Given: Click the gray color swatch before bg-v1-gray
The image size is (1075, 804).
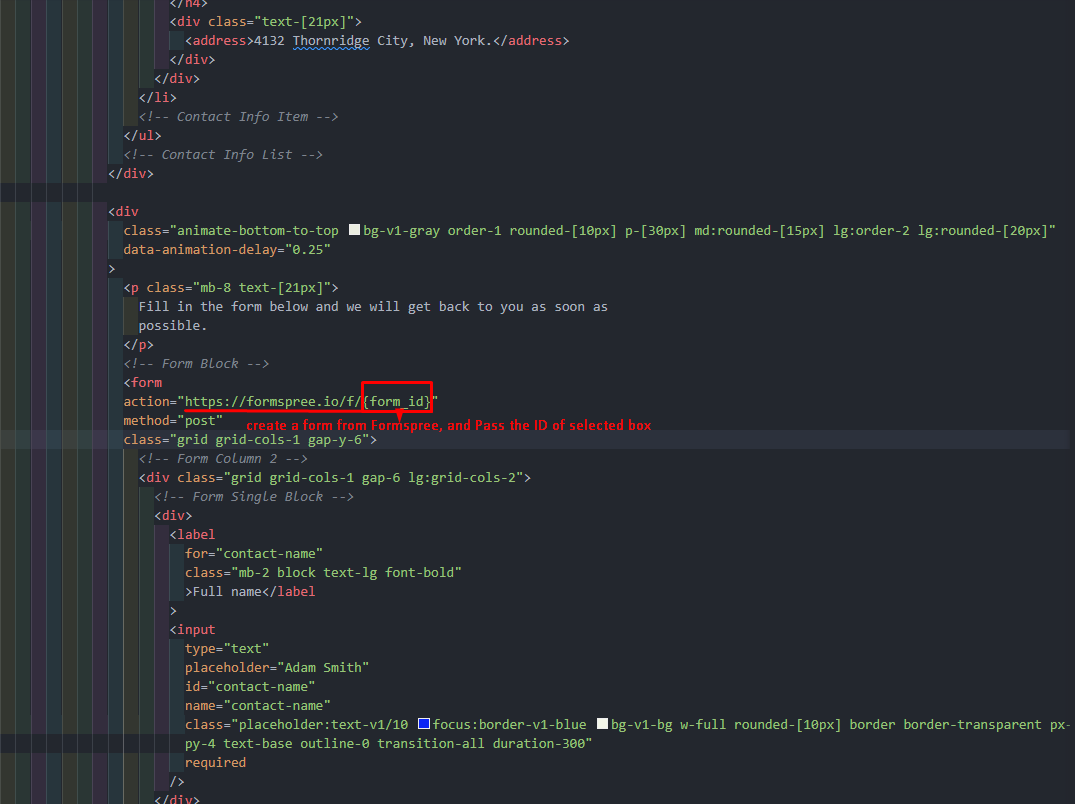Looking at the screenshot, I should click(x=354, y=229).
